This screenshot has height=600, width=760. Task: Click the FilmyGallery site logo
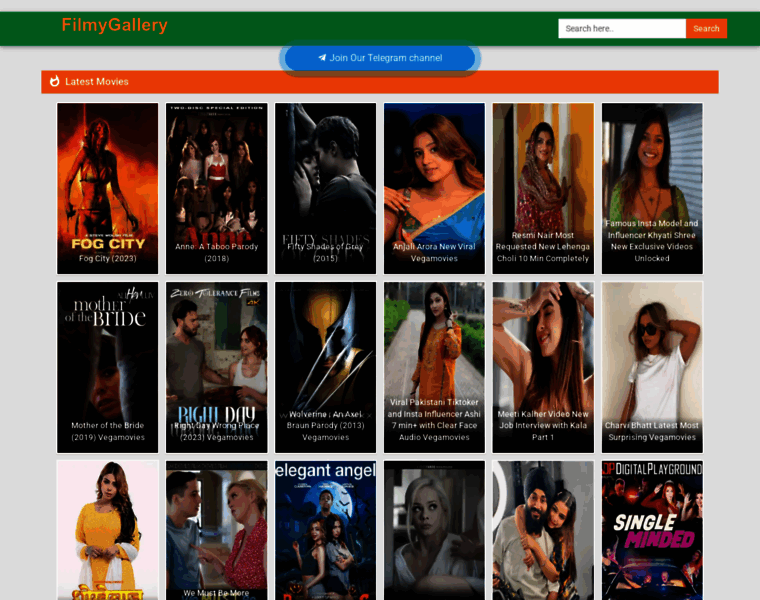click(114, 25)
